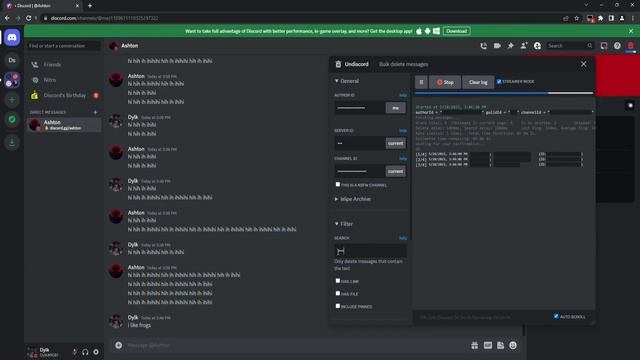Collapse the Filter section
The image size is (640, 360).
coord(344,224)
